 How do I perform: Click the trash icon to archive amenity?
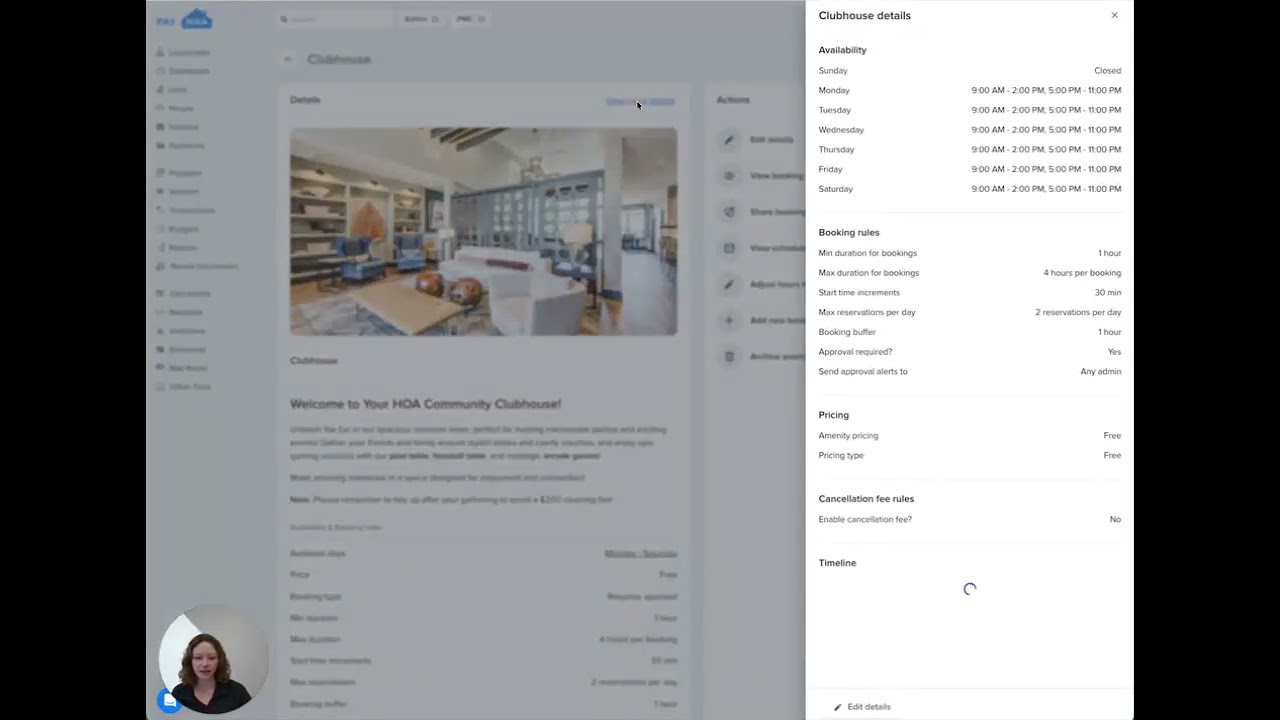[x=729, y=356]
